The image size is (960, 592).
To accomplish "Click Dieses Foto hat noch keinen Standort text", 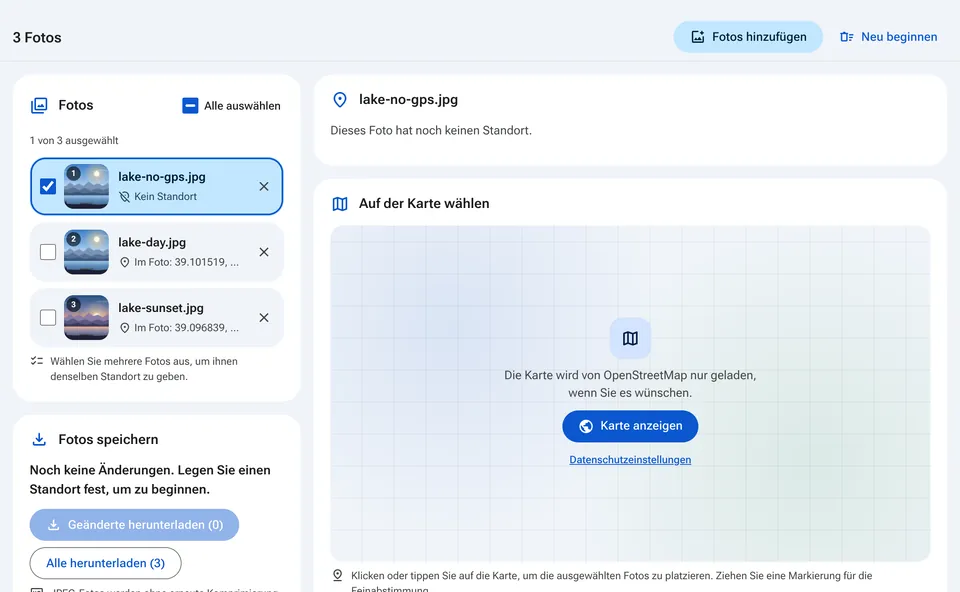I will [431, 130].
